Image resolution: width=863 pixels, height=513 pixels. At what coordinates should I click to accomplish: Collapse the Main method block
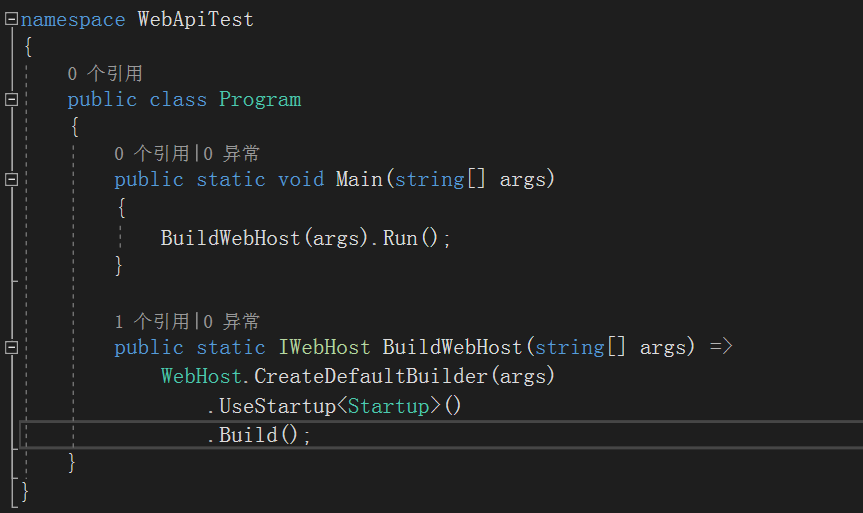pyautogui.click(x=11, y=179)
